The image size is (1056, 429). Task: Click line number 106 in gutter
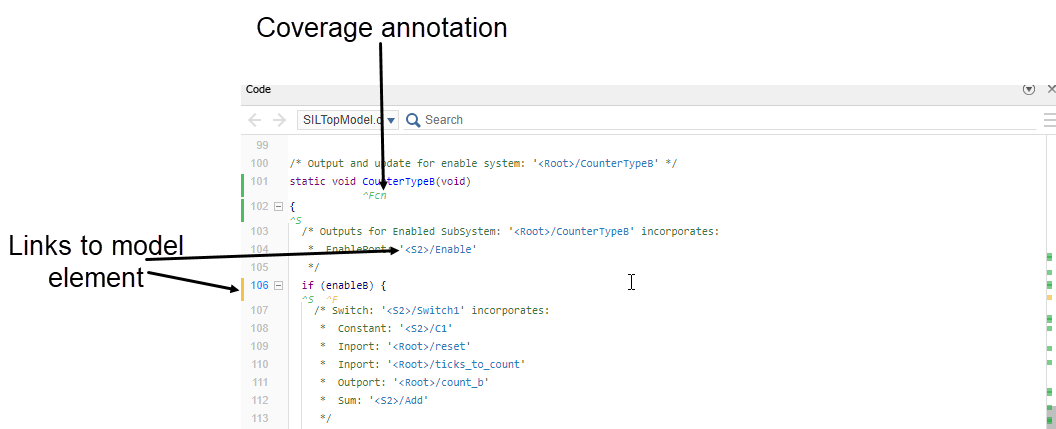259,286
